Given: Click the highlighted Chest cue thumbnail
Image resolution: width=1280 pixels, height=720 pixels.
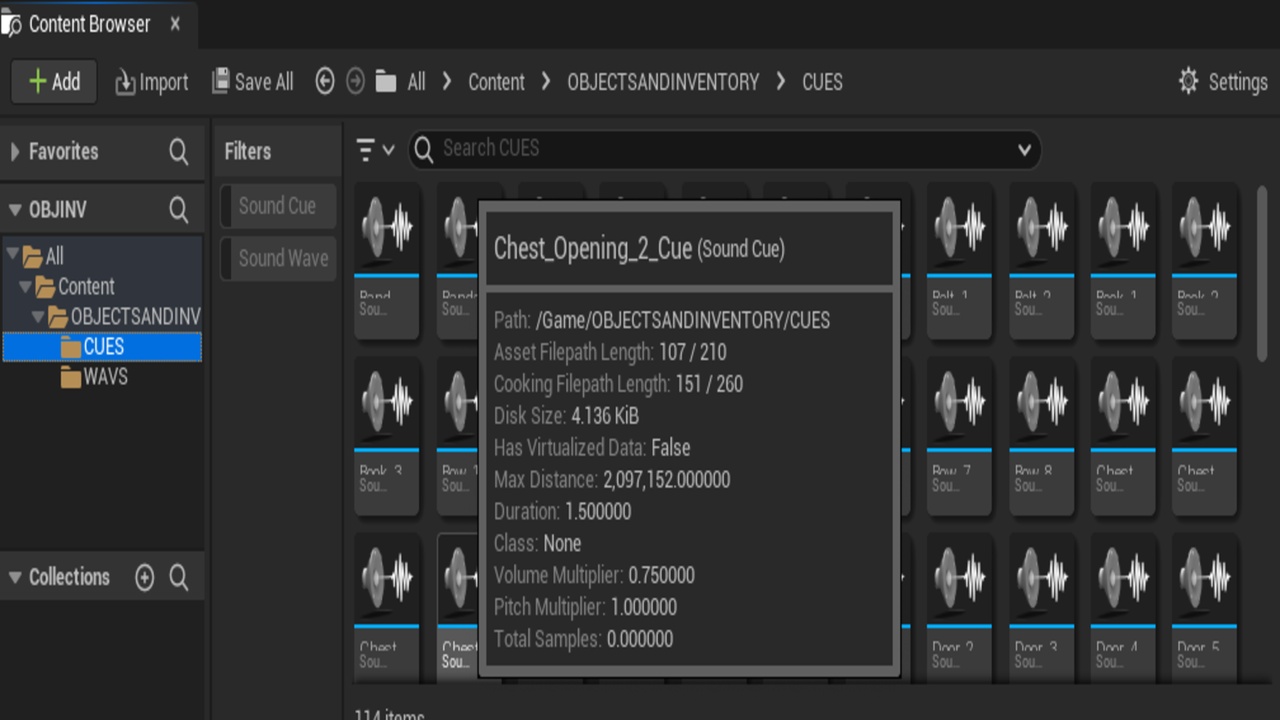Looking at the screenshot, I should tap(458, 608).
